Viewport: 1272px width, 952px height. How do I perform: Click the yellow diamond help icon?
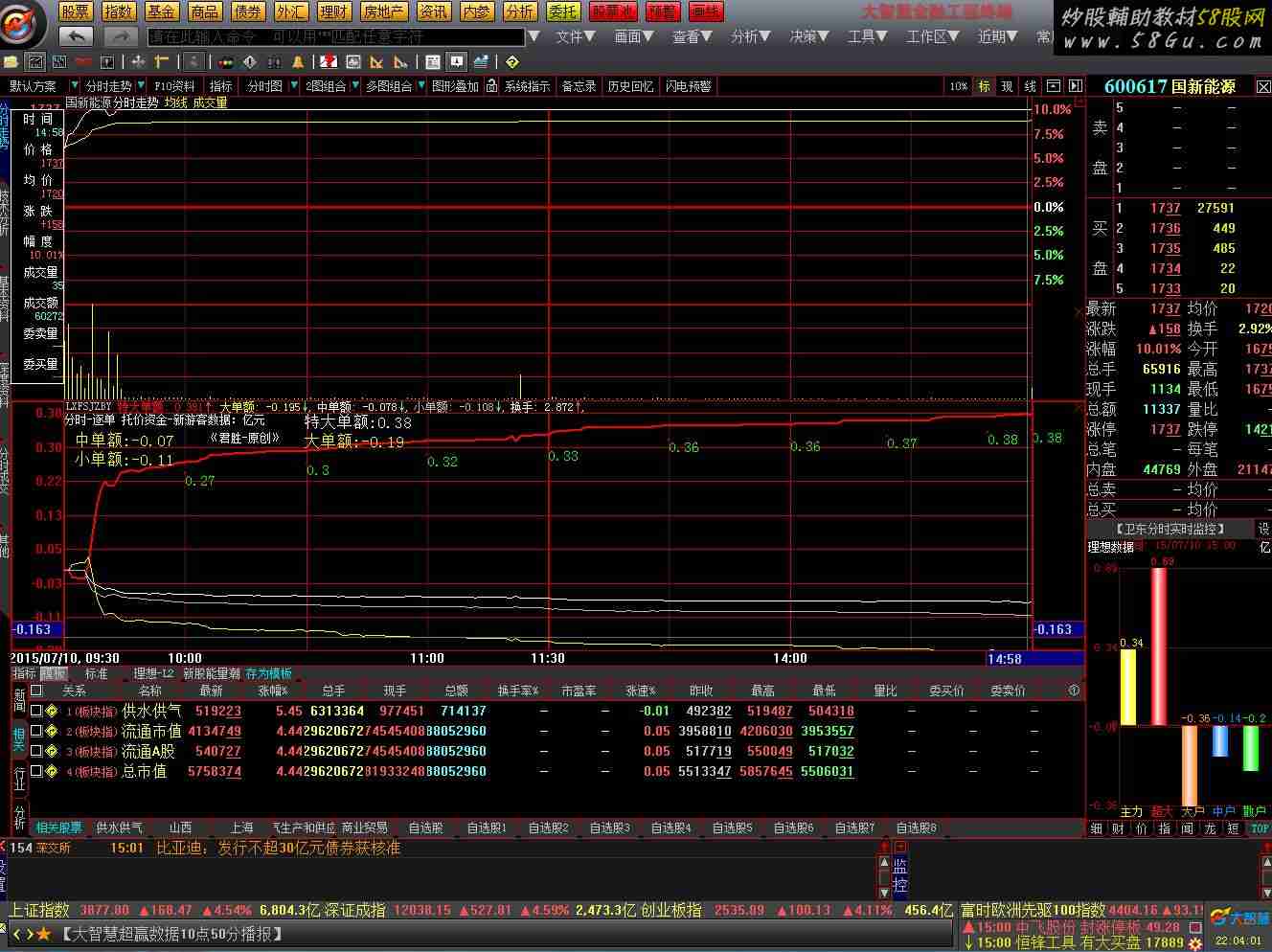(512, 62)
